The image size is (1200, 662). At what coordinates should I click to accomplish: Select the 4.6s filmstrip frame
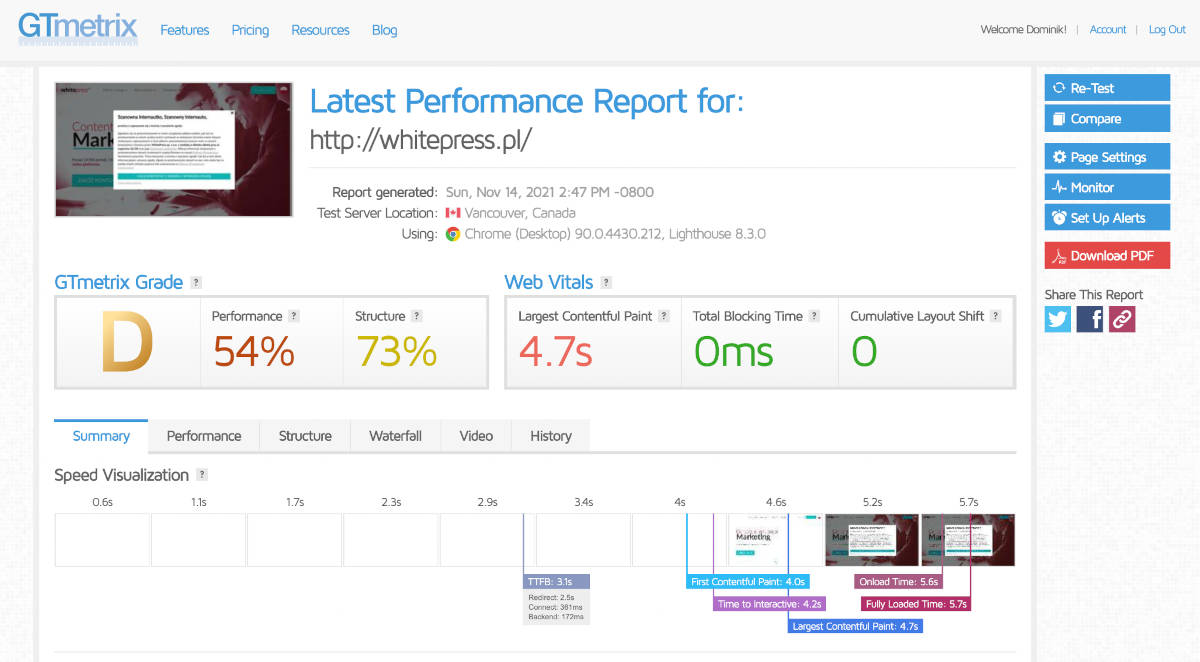click(775, 540)
